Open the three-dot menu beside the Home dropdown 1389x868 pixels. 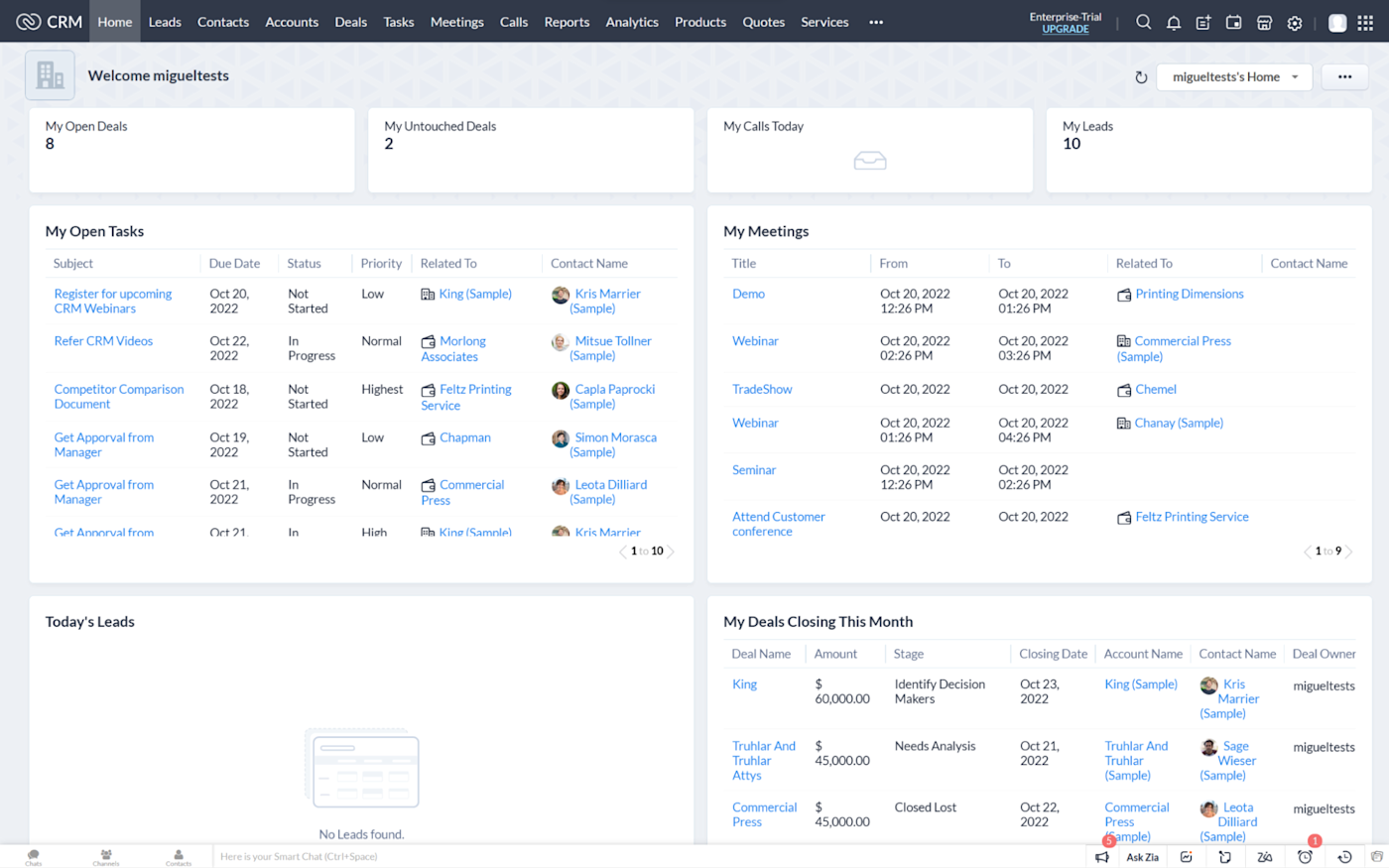[1344, 77]
